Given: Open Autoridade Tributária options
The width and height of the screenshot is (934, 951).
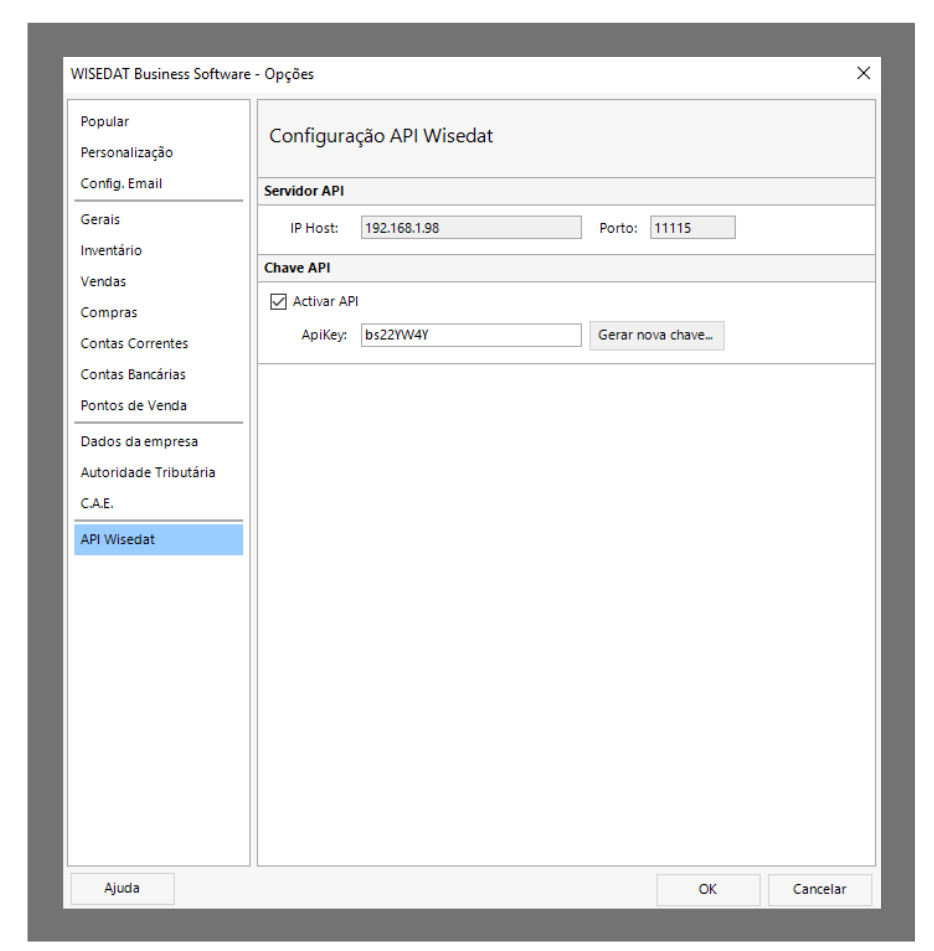Looking at the screenshot, I should tap(148, 473).
